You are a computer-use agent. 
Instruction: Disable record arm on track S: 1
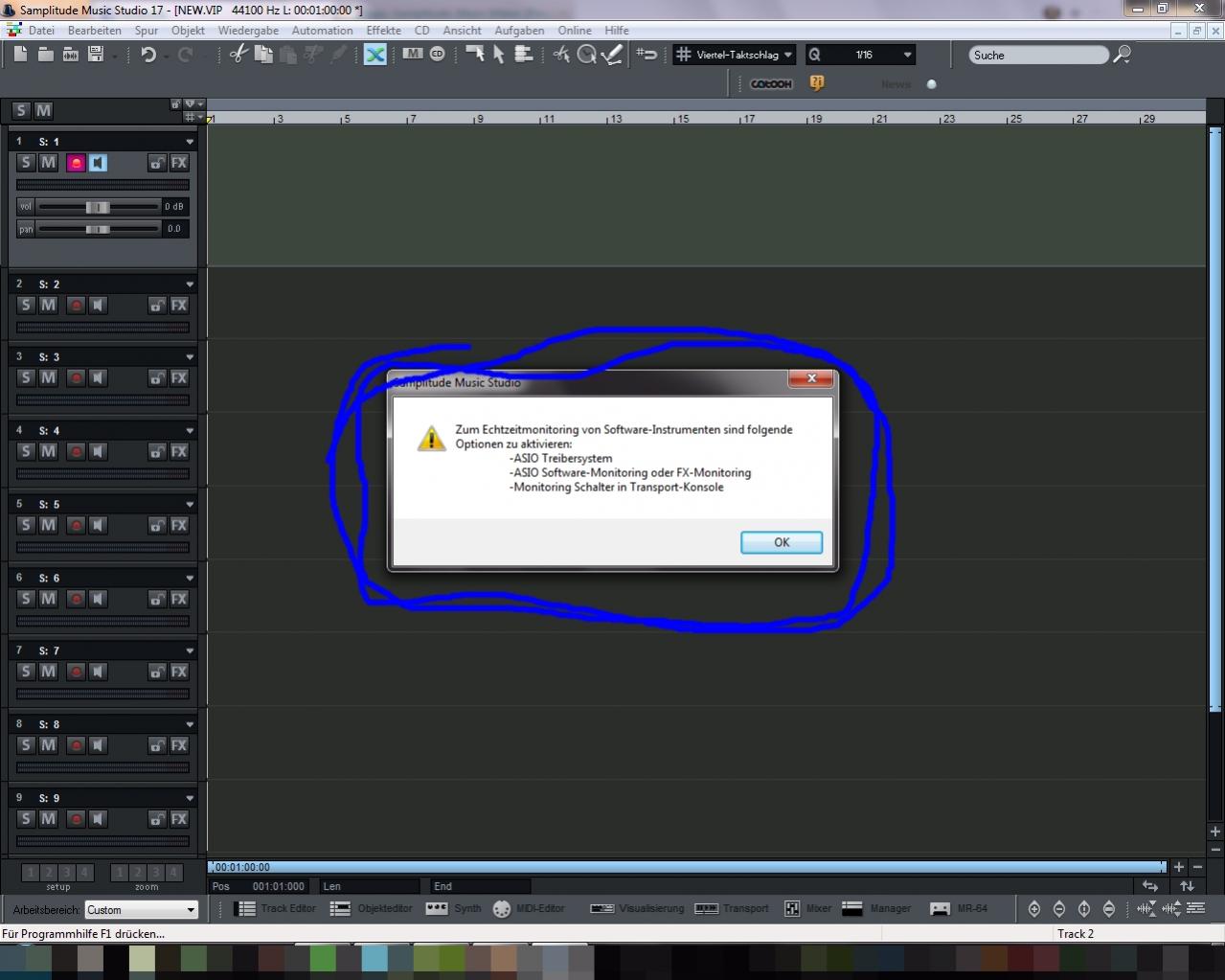[76, 163]
